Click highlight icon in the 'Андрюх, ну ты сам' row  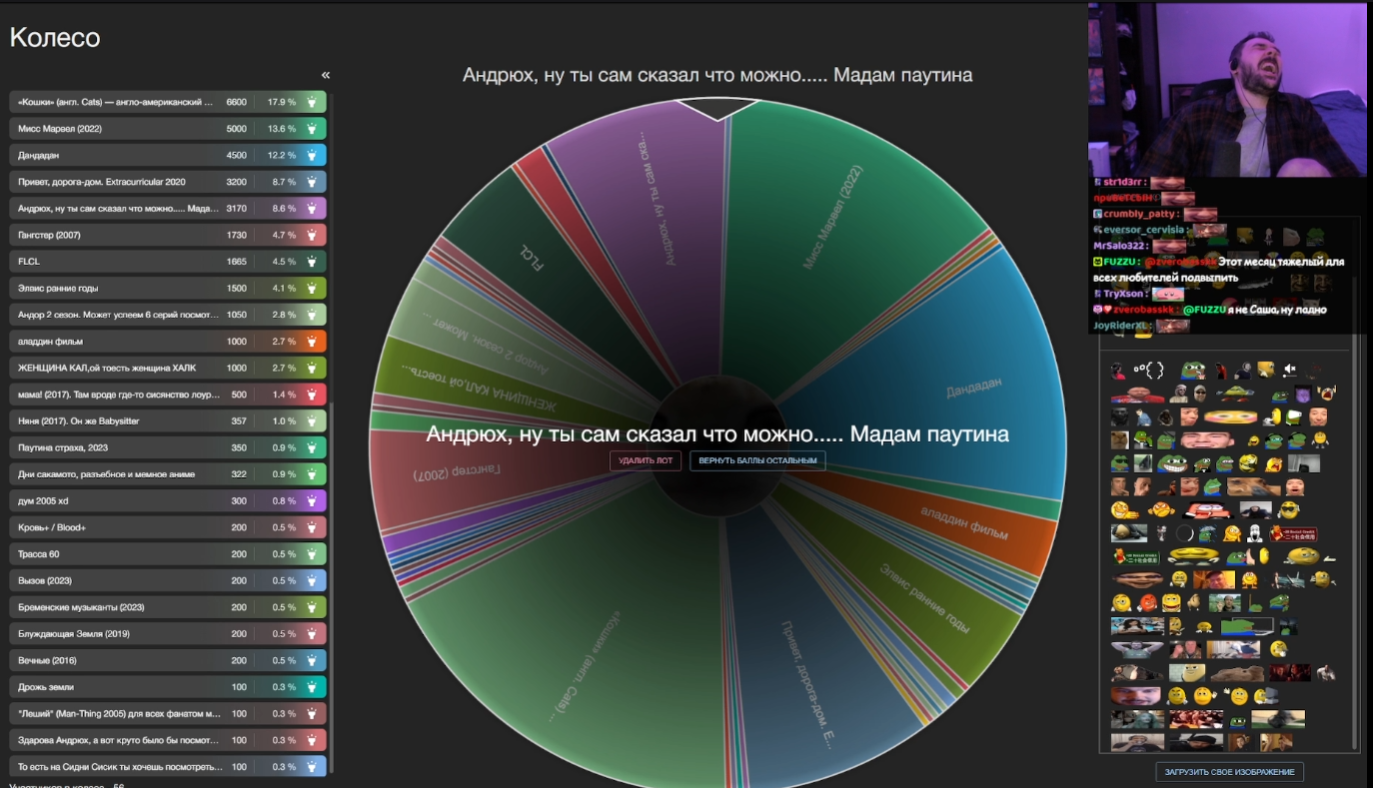[x=312, y=208]
